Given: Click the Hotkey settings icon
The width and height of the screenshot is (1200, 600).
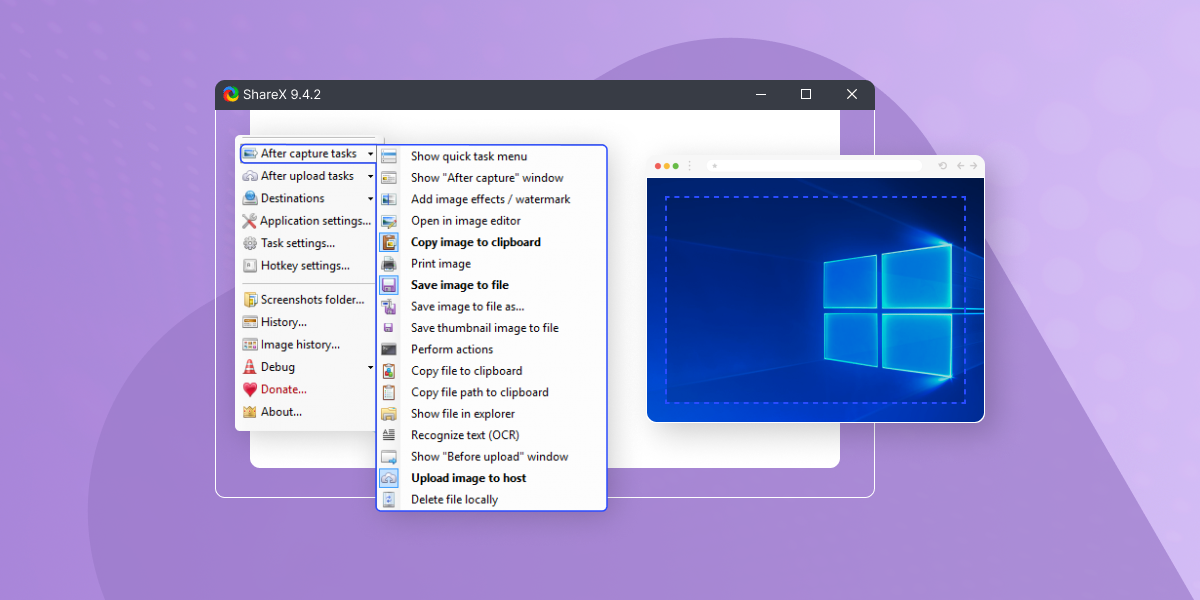Looking at the screenshot, I should tap(250, 266).
